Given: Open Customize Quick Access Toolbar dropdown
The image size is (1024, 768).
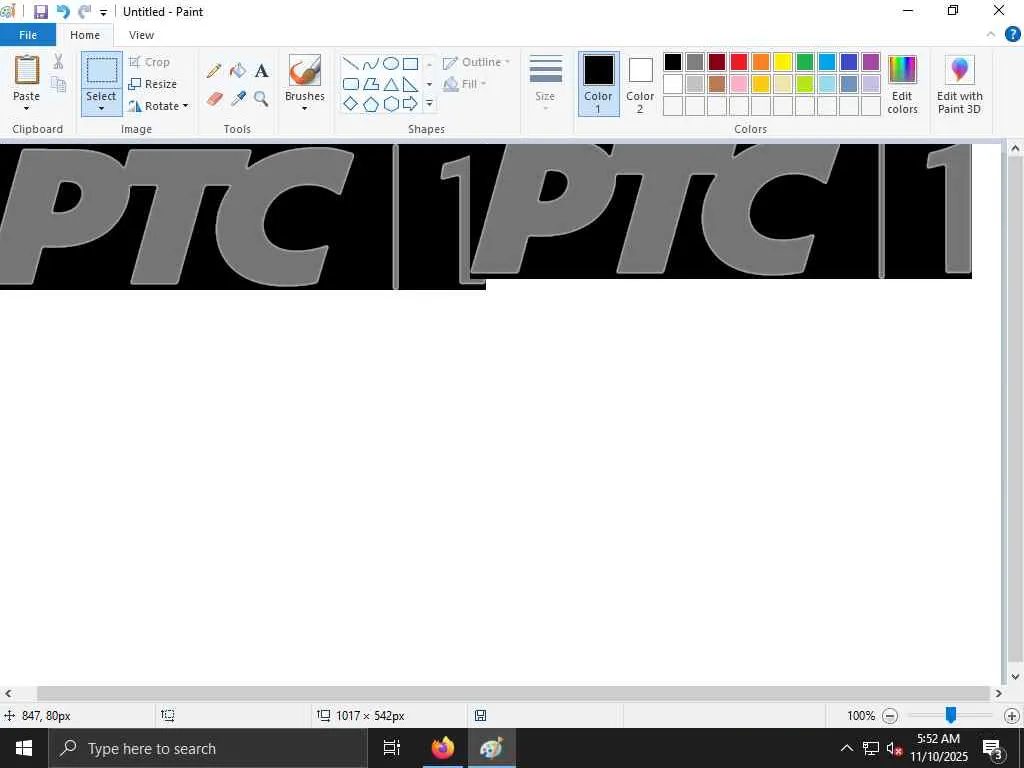Looking at the screenshot, I should pos(103,12).
